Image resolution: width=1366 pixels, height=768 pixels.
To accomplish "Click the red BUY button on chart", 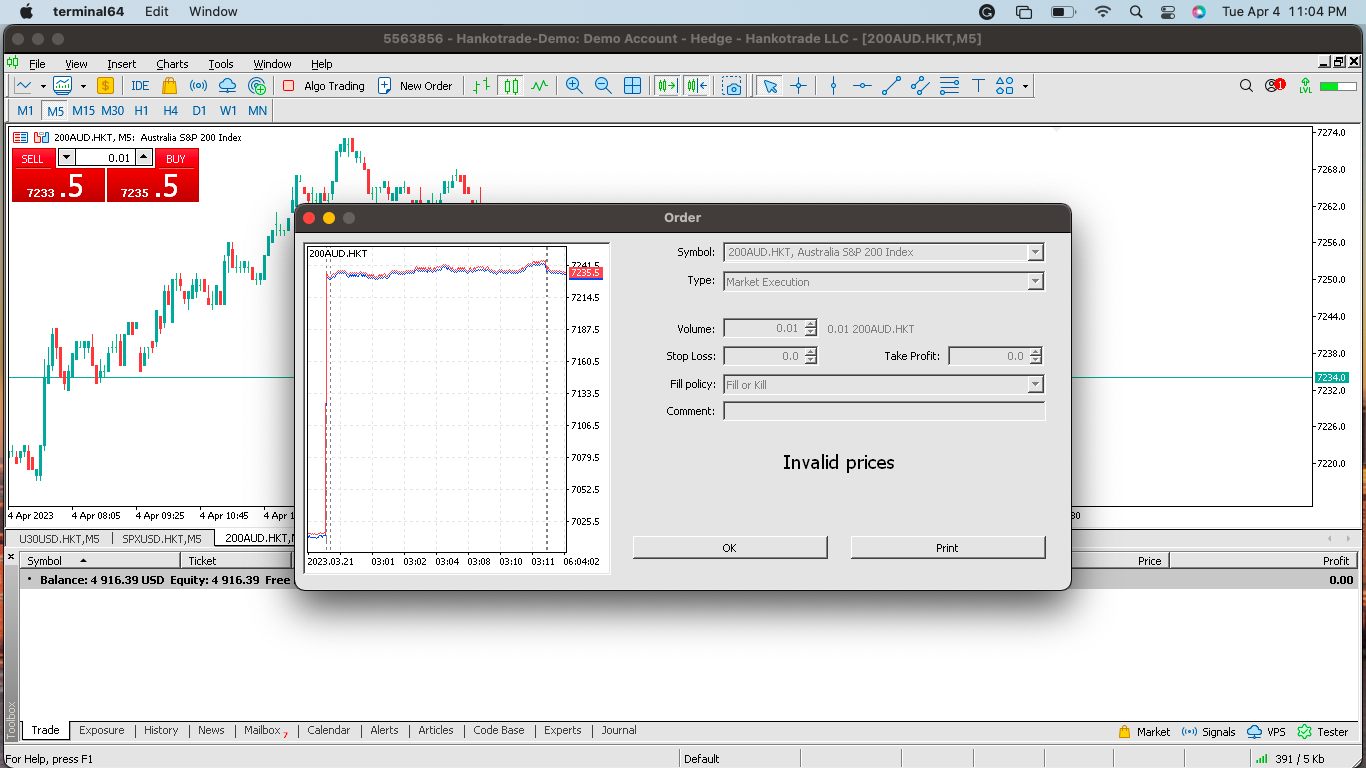I will pos(176,159).
